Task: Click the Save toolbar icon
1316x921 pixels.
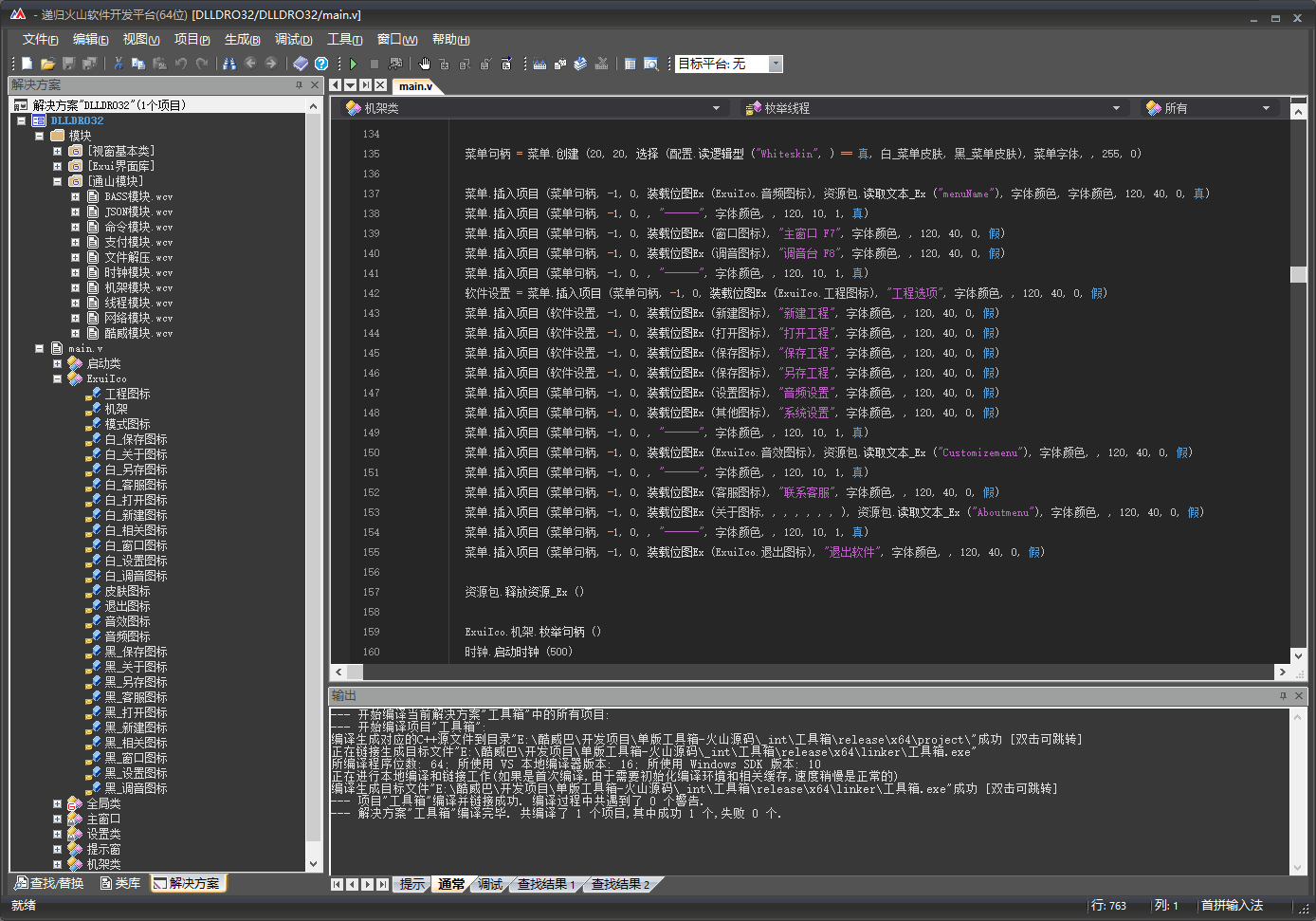Action: (68, 64)
